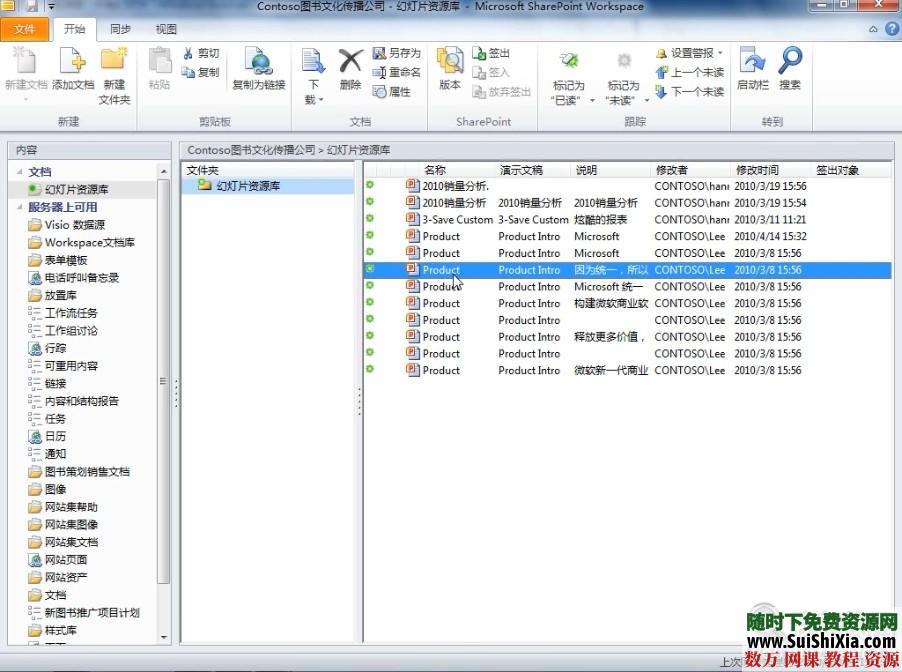Viewport: 902px width, 672px height.
Task: Mark selected document as 已读
Action: (568, 70)
